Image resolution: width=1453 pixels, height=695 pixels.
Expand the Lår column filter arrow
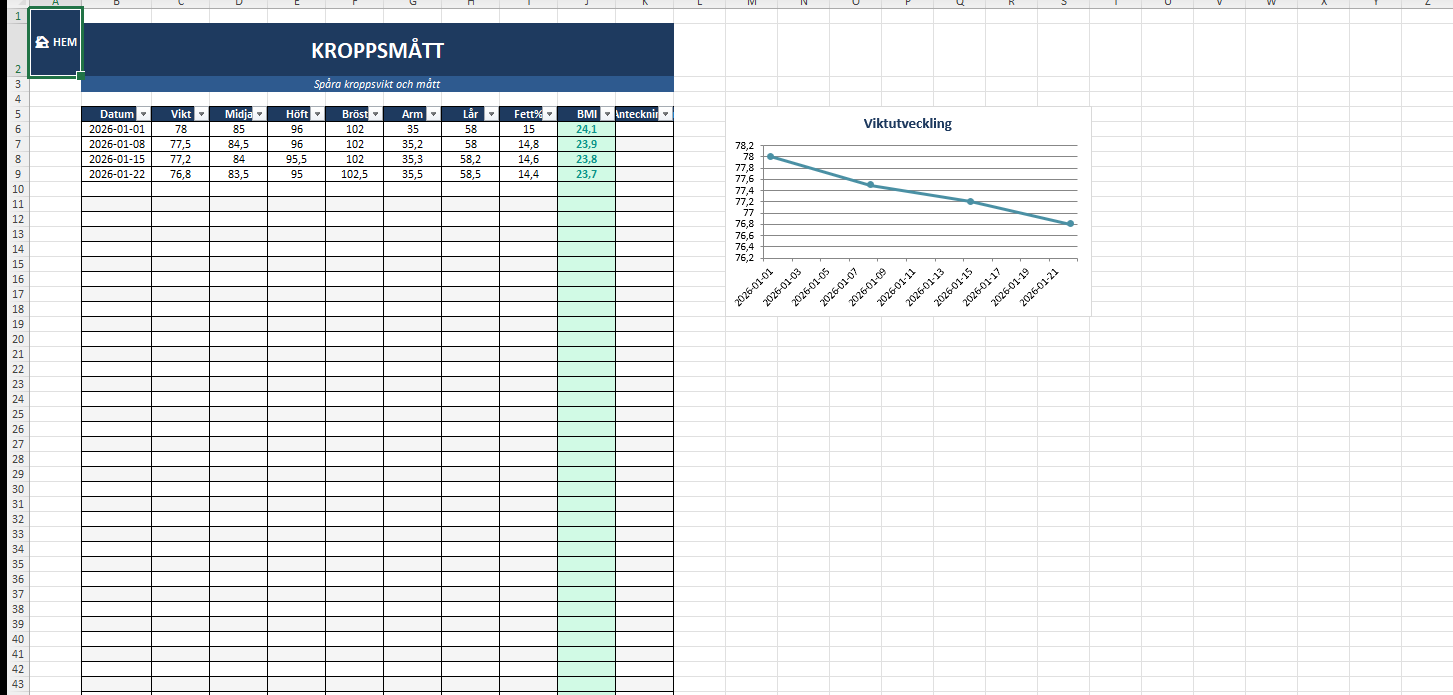tap(491, 114)
